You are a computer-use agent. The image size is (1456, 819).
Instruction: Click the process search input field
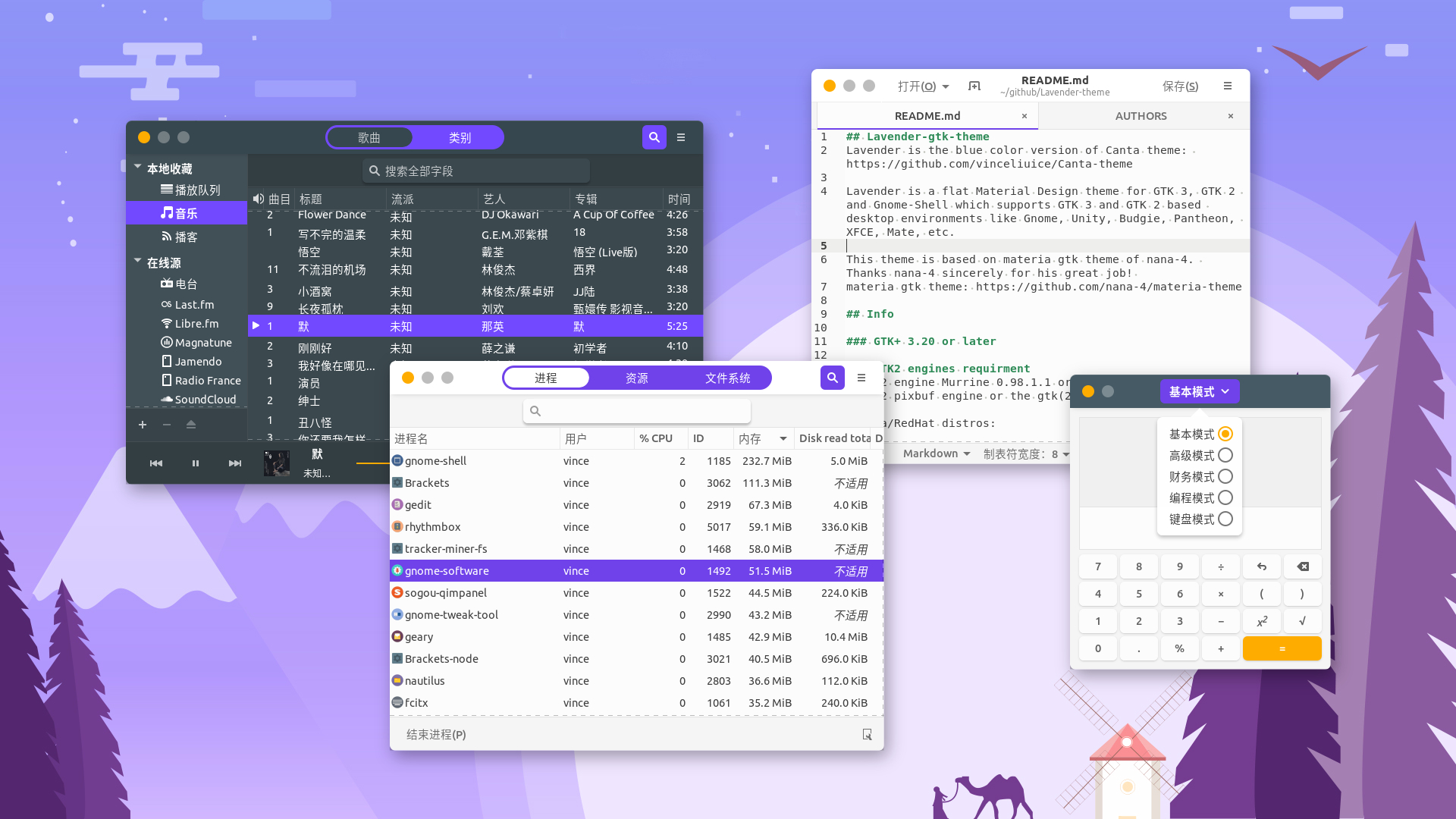click(x=637, y=411)
